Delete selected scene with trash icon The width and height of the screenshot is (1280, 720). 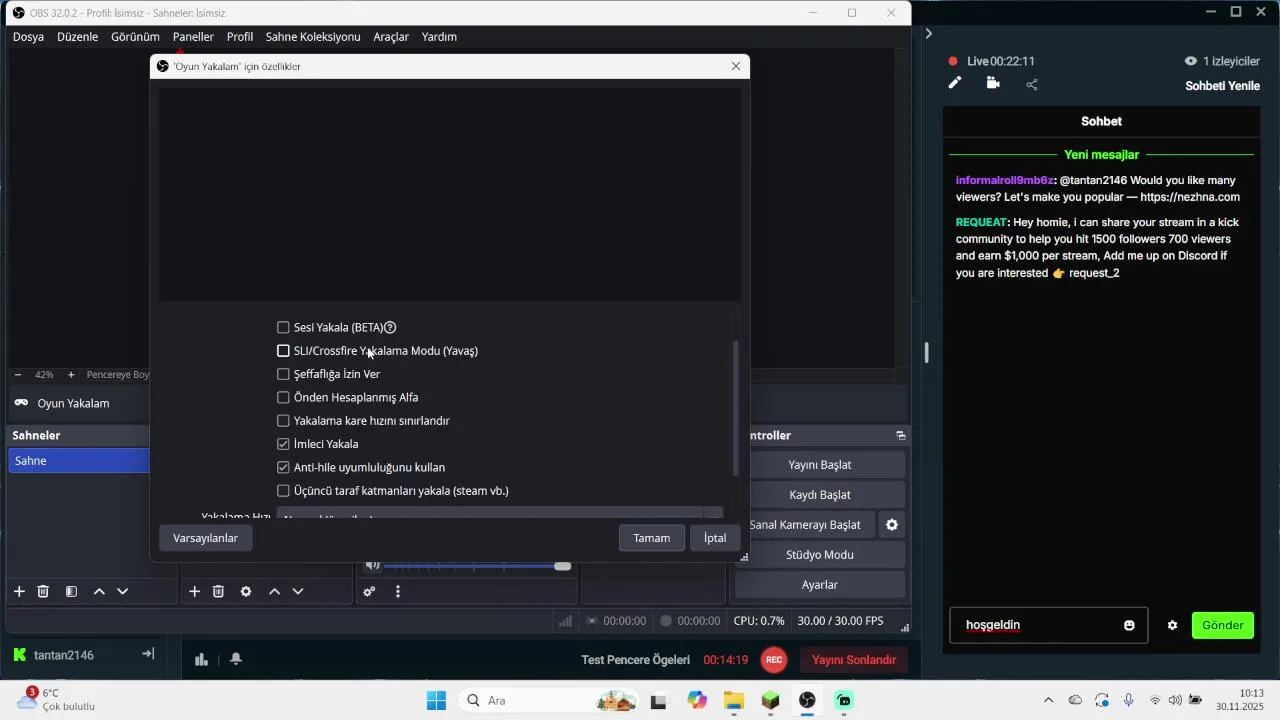coord(43,591)
